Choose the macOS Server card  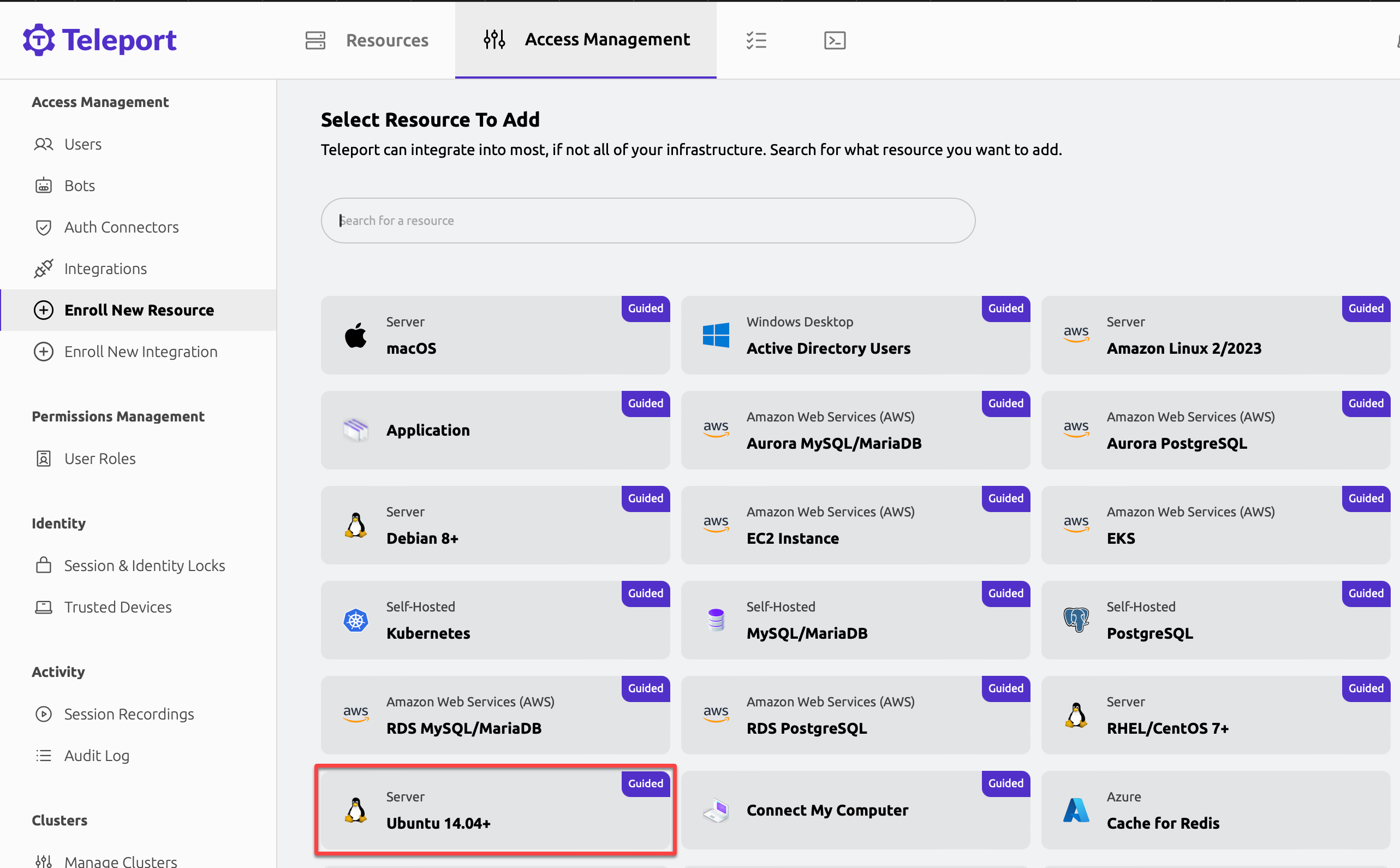[x=496, y=335]
